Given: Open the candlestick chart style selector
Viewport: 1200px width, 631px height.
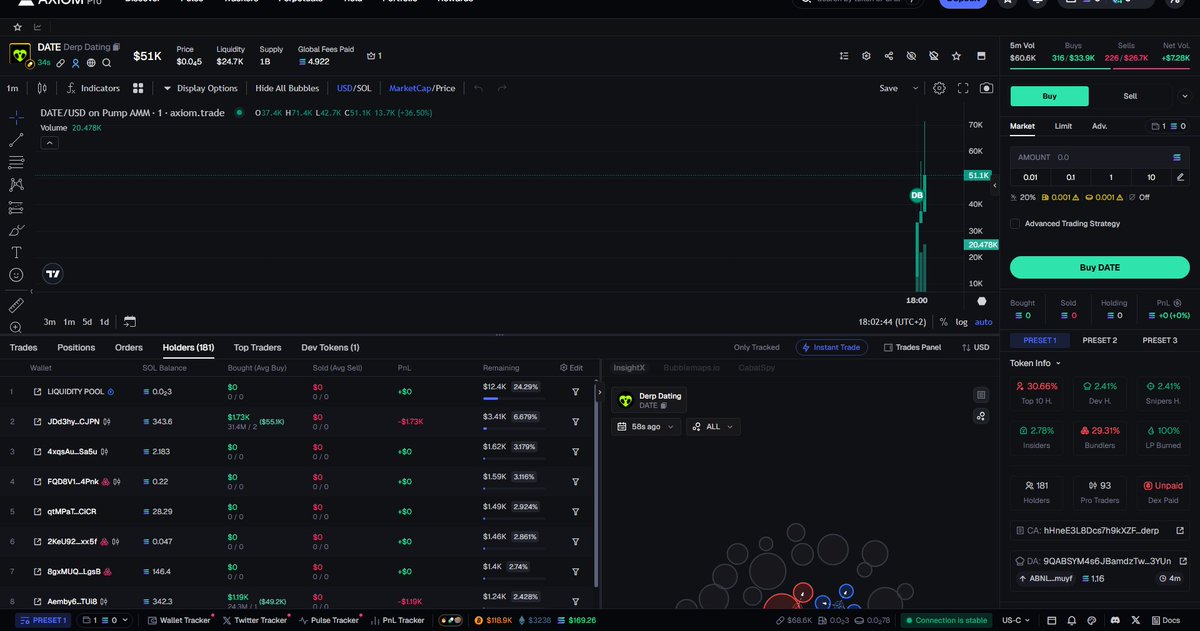Looking at the screenshot, I should tap(42, 88).
